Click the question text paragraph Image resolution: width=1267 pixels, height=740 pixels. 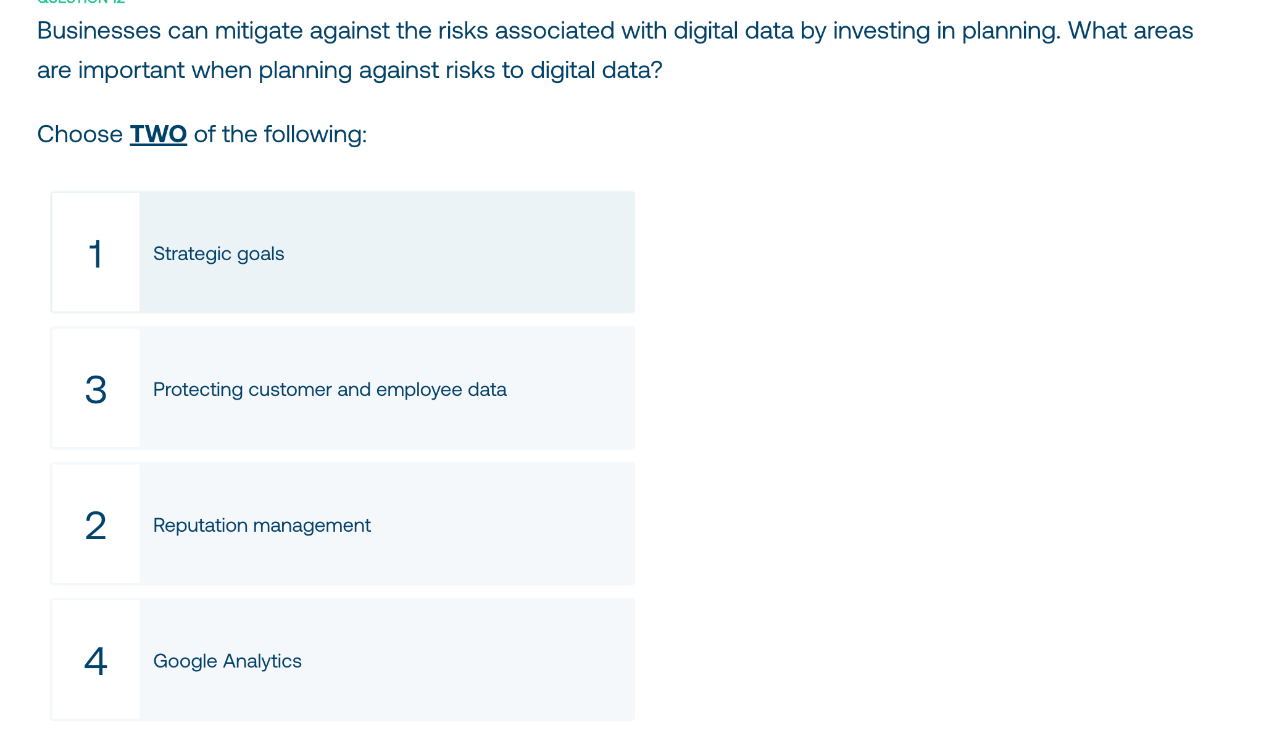(x=614, y=49)
